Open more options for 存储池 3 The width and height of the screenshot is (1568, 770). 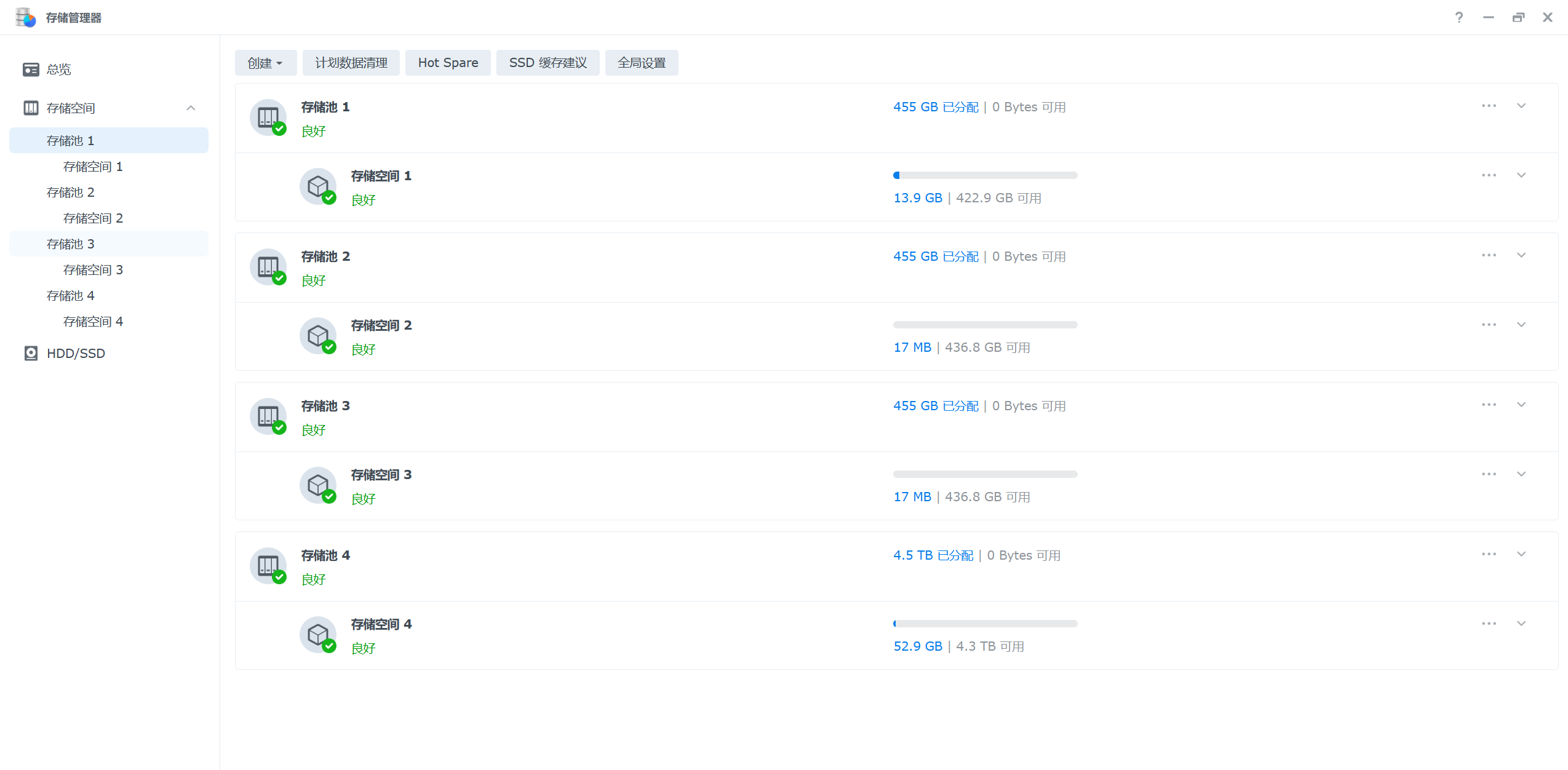coord(1489,405)
